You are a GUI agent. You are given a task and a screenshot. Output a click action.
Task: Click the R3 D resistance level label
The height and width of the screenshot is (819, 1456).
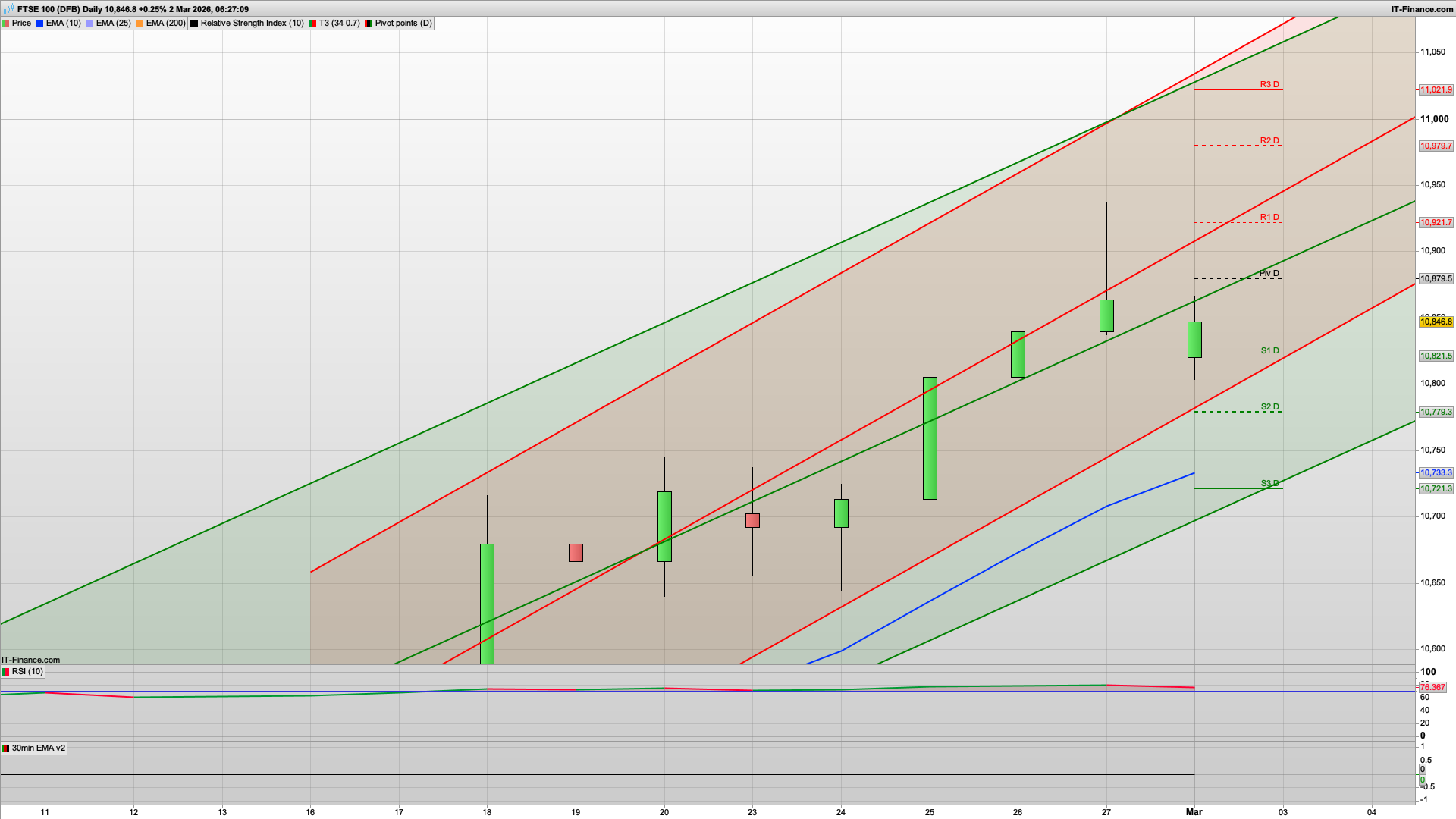click(1268, 84)
